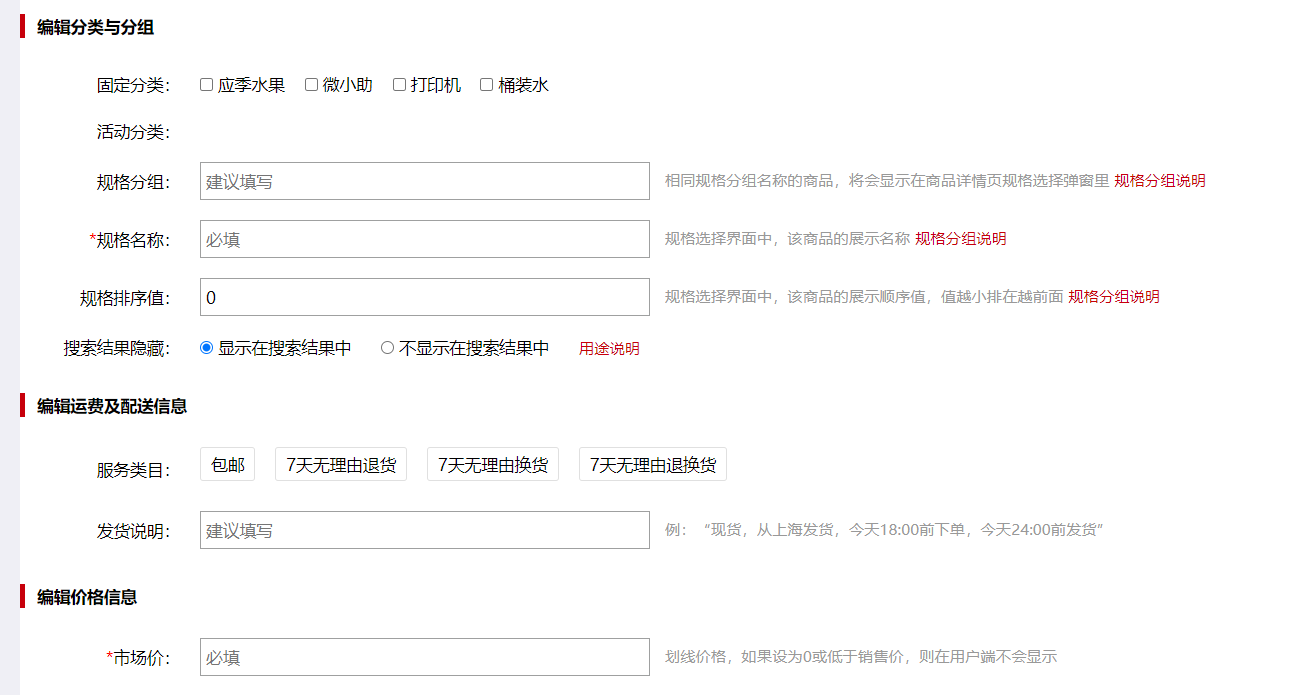Select the 包邮 service tag
Image resolution: width=1307 pixels, height=695 pixels.
click(x=227, y=465)
